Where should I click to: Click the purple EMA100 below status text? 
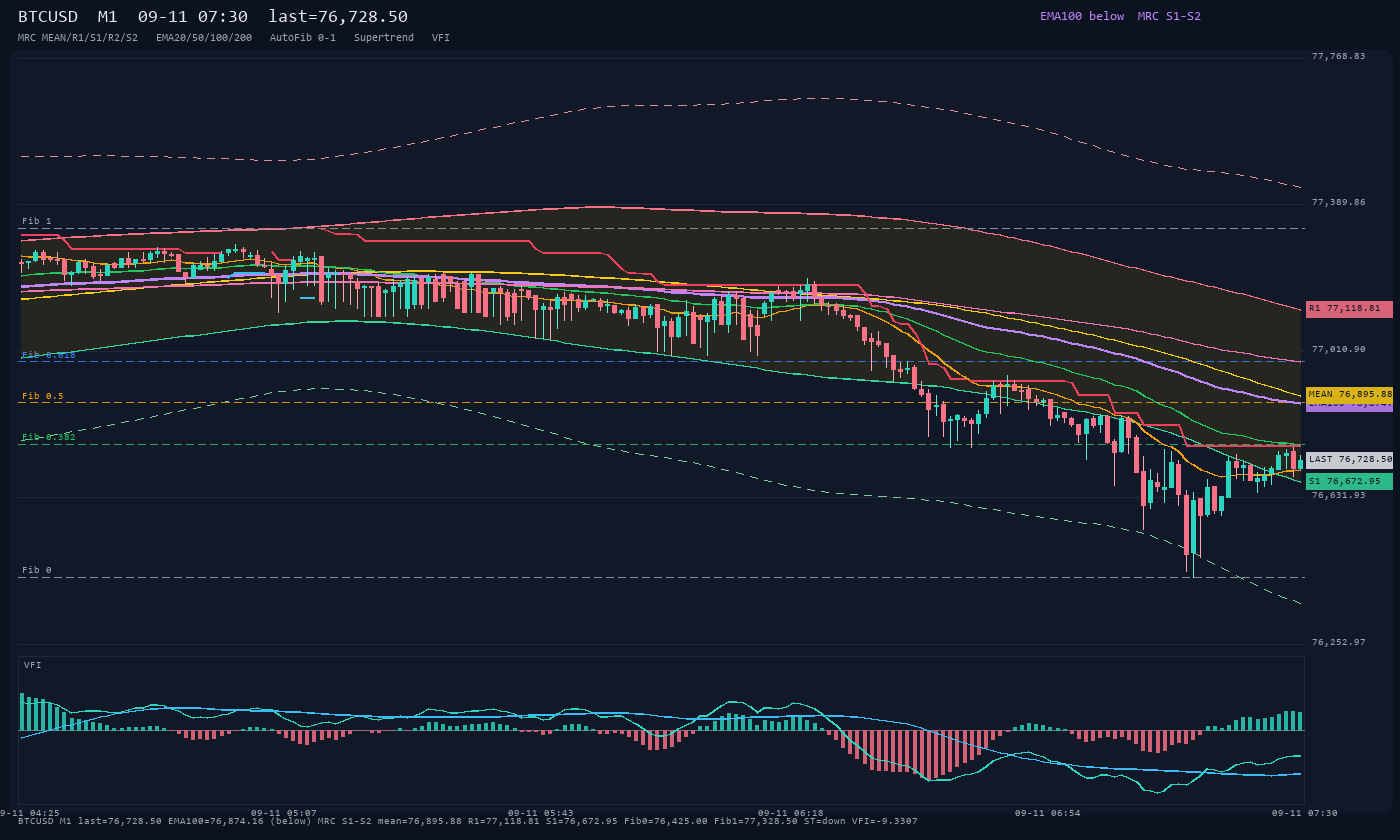tap(1082, 16)
